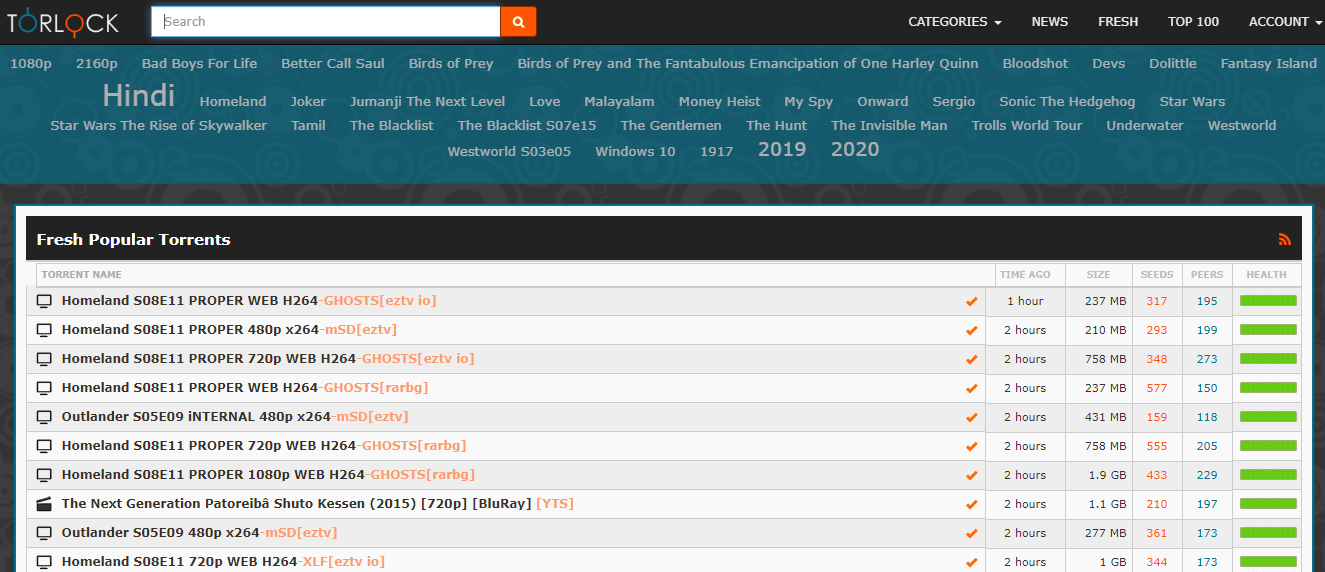The height and width of the screenshot is (572, 1325).
Task: Click peers value 273
Action: point(1207,359)
